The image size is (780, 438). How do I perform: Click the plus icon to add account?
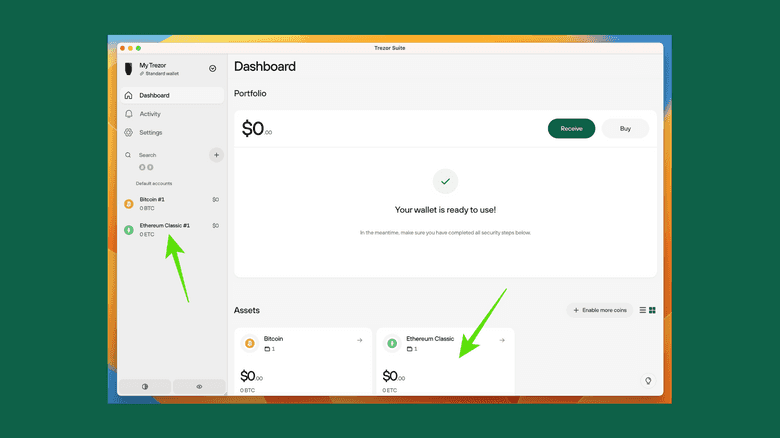click(215, 155)
